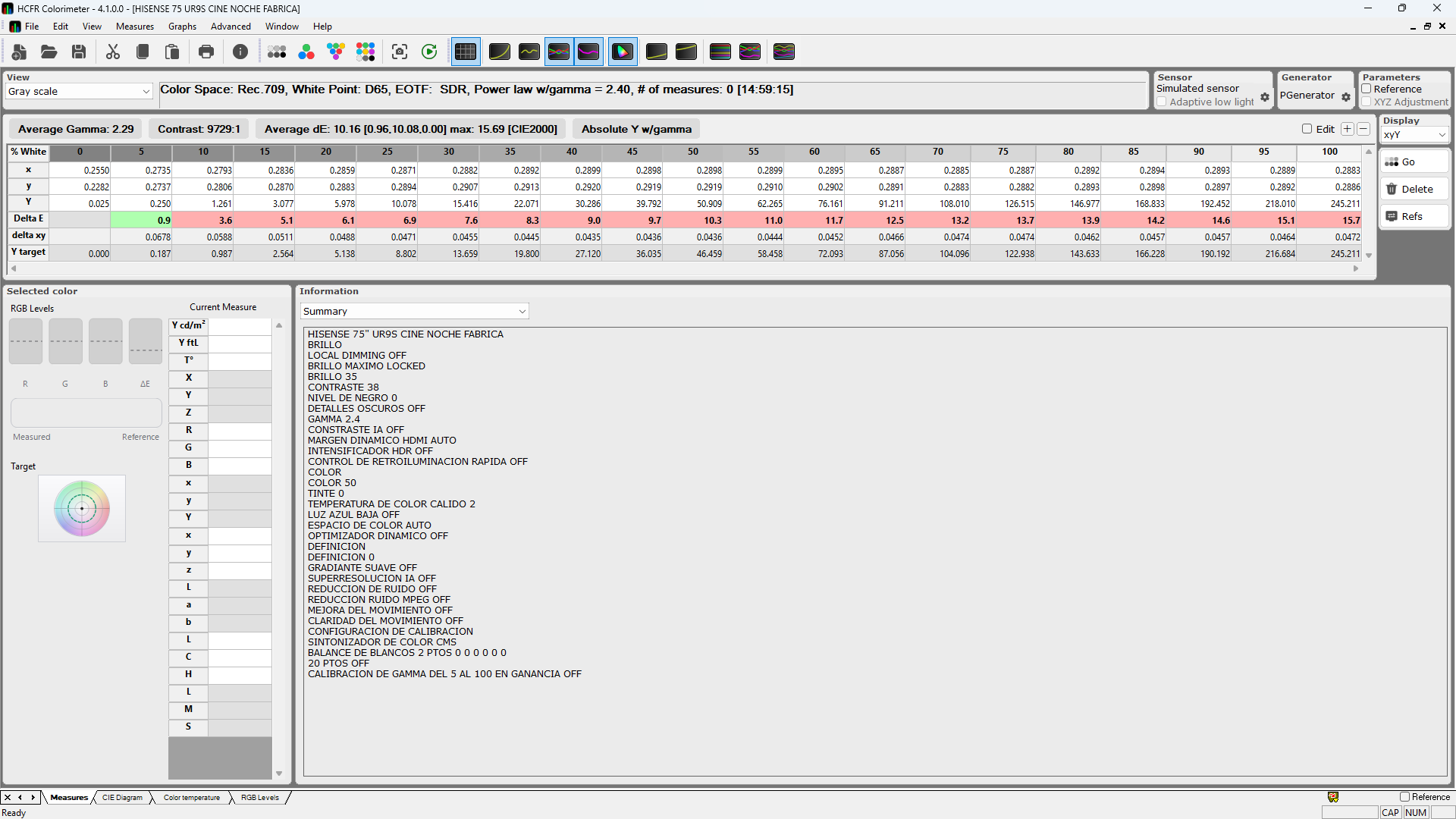Open sensor settings gear icon
Image resolution: width=1456 pixels, height=819 pixels.
point(1265,97)
